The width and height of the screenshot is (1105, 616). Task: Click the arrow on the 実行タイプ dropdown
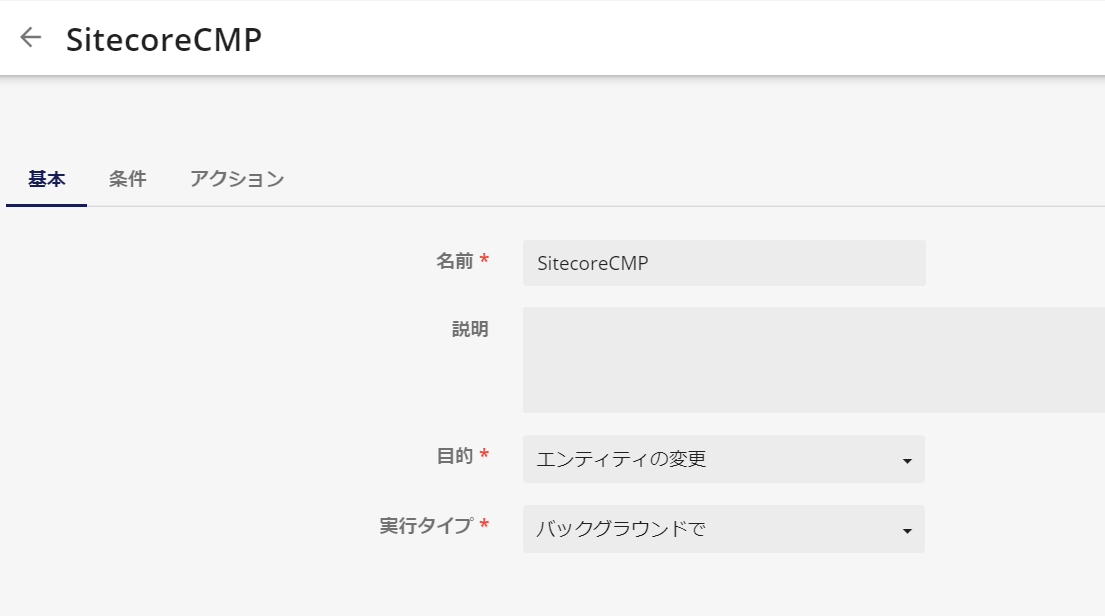click(907, 531)
